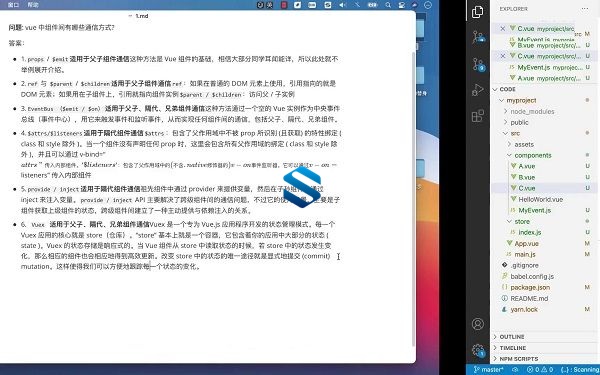This screenshot has width=600, height=375.
Task: Open macOS menu bar search (Spotlight) icon
Action: (x=388, y=5)
